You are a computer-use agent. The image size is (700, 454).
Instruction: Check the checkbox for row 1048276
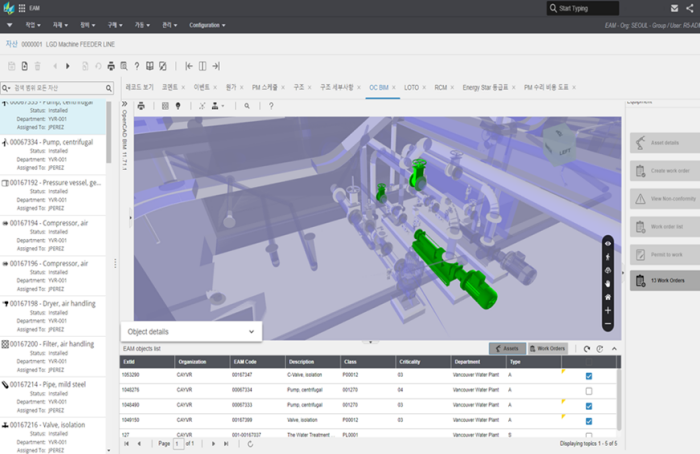[x=589, y=391]
